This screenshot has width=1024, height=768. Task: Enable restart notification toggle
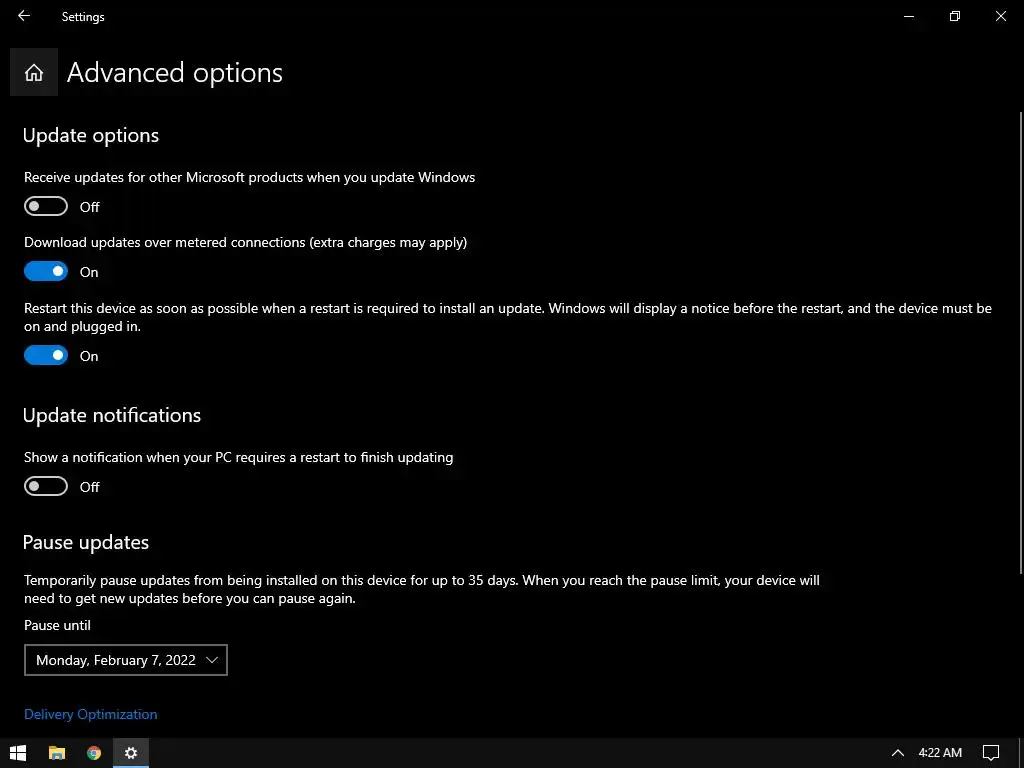pos(46,487)
